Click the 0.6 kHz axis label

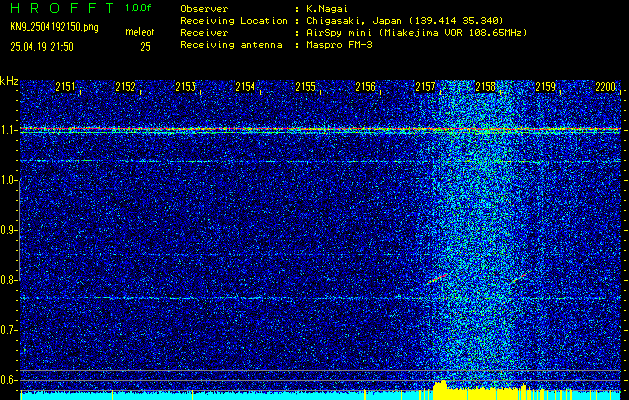point(7,380)
